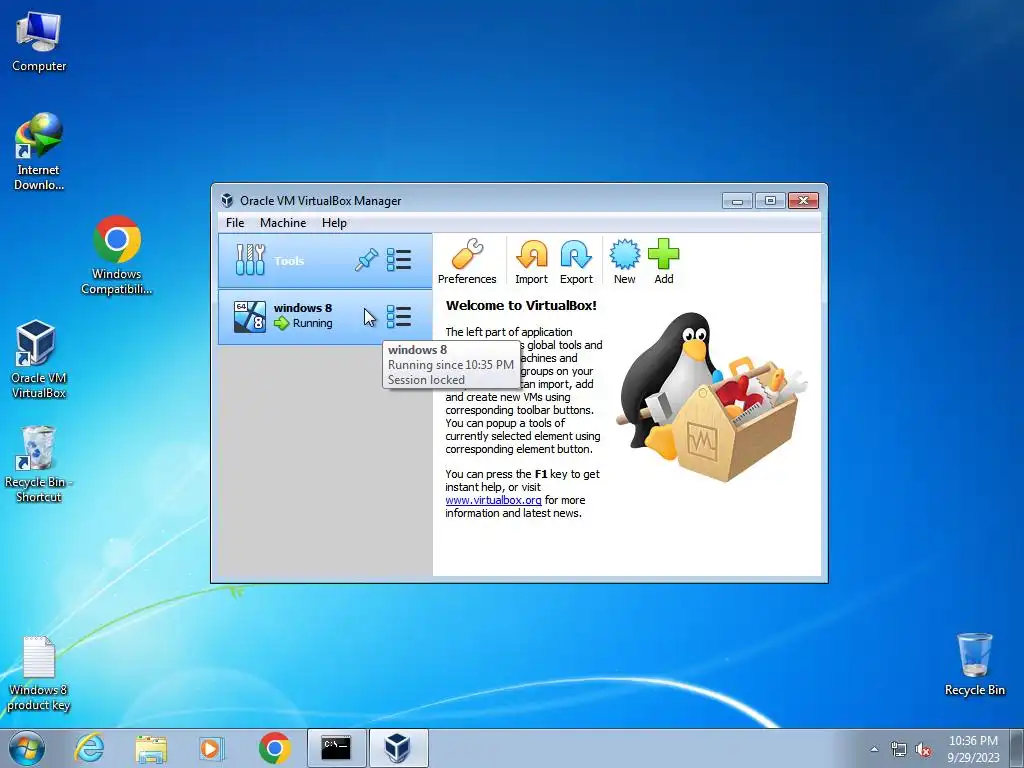Screen dimensions: 1024x768
Task: Open the Tools list menu icon
Action: [x=398, y=260]
